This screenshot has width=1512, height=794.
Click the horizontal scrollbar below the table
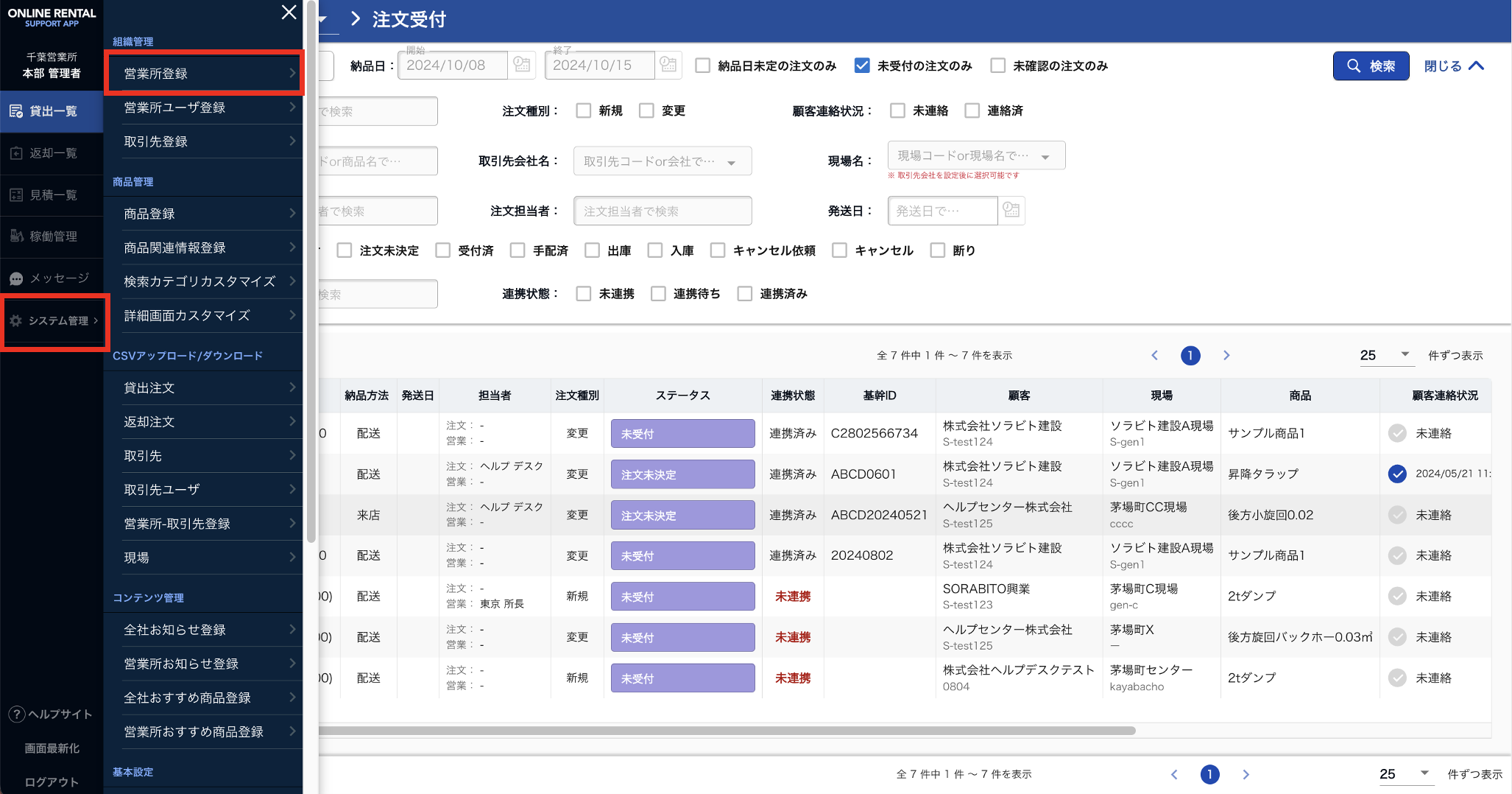coord(725,731)
